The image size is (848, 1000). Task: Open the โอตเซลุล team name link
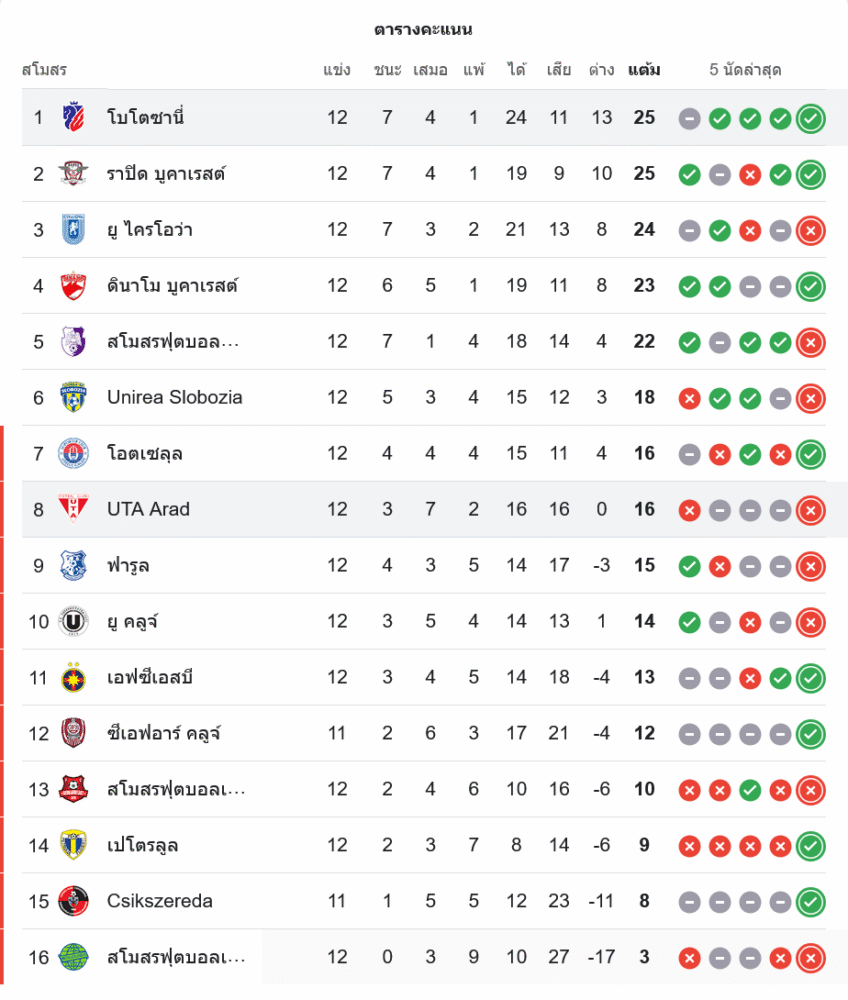(144, 454)
